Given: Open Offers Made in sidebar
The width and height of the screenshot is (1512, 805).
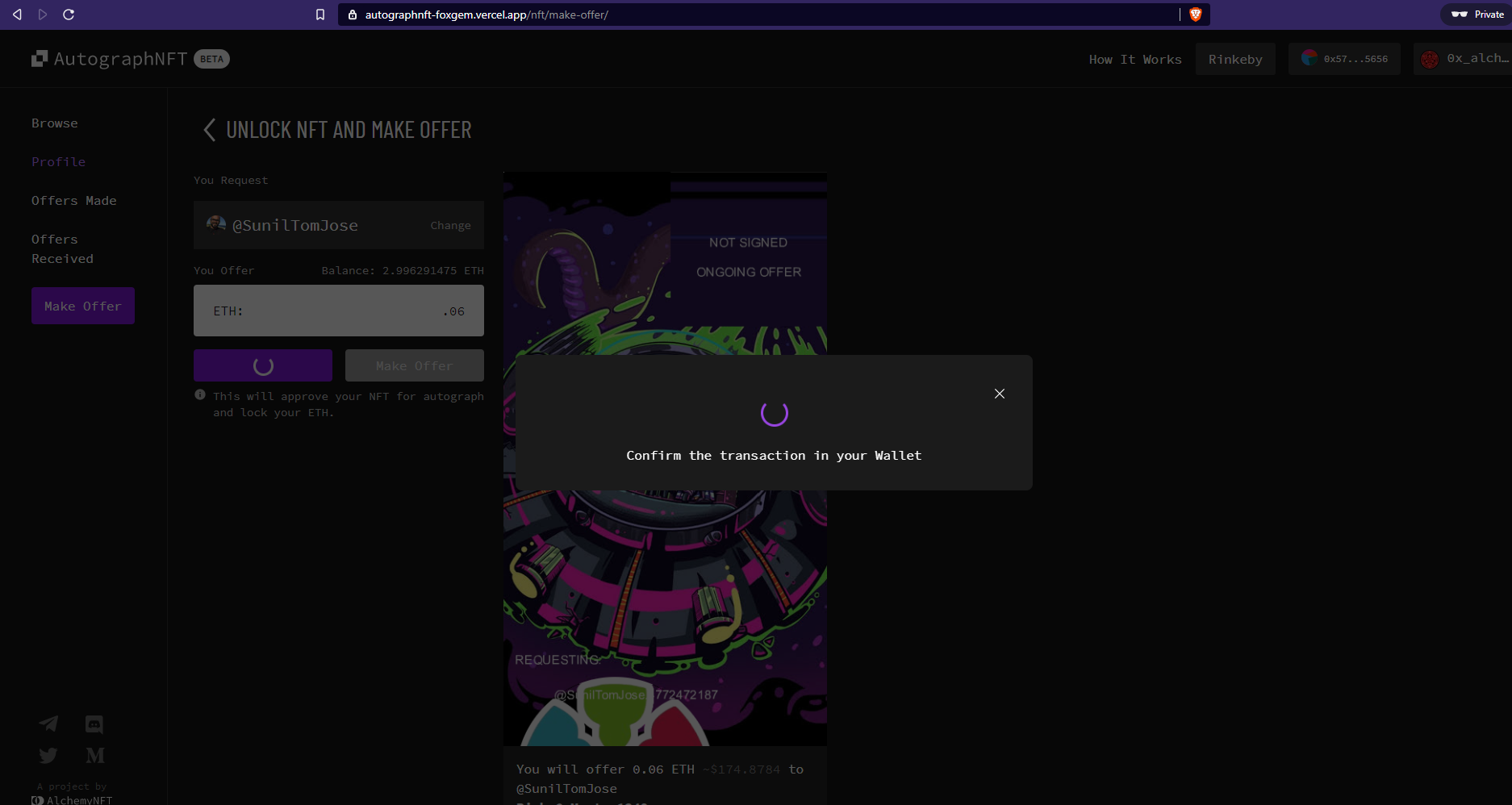Looking at the screenshot, I should pos(74,201).
